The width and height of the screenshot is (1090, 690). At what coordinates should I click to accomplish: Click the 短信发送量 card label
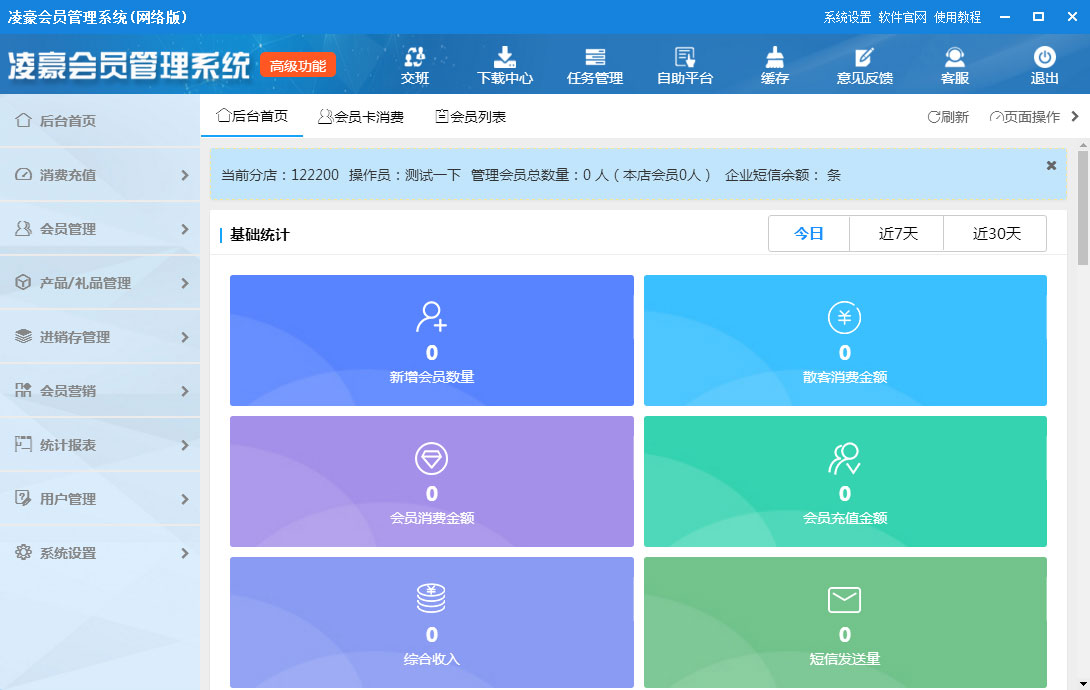pyautogui.click(x=845, y=659)
